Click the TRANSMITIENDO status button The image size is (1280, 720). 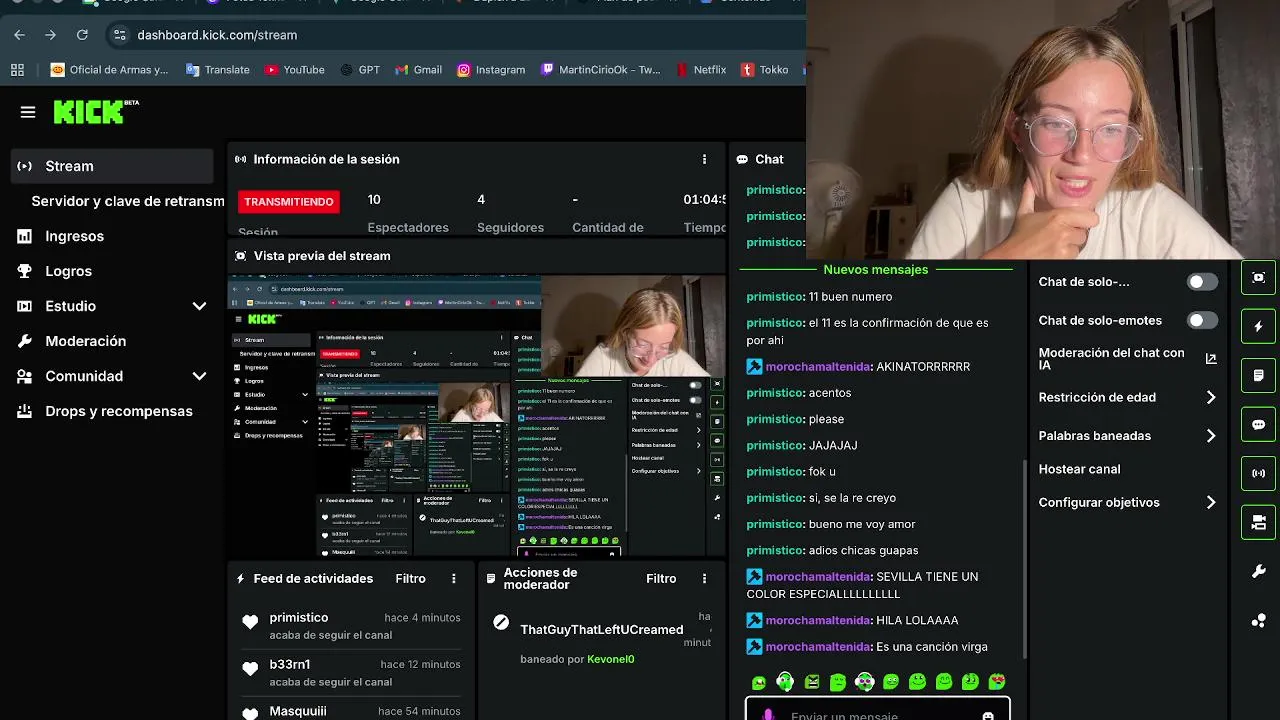click(x=289, y=202)
